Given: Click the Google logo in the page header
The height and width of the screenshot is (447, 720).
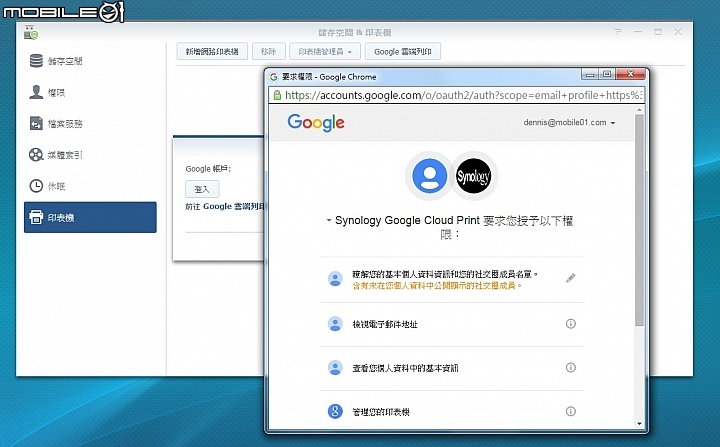Looking at the screenshot, I should click(x=316, y=123).
